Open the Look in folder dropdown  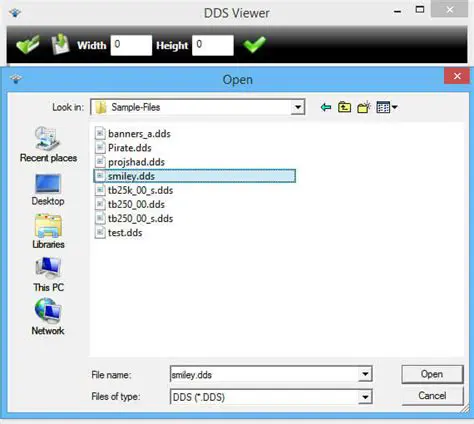click(x=298, y=107)
